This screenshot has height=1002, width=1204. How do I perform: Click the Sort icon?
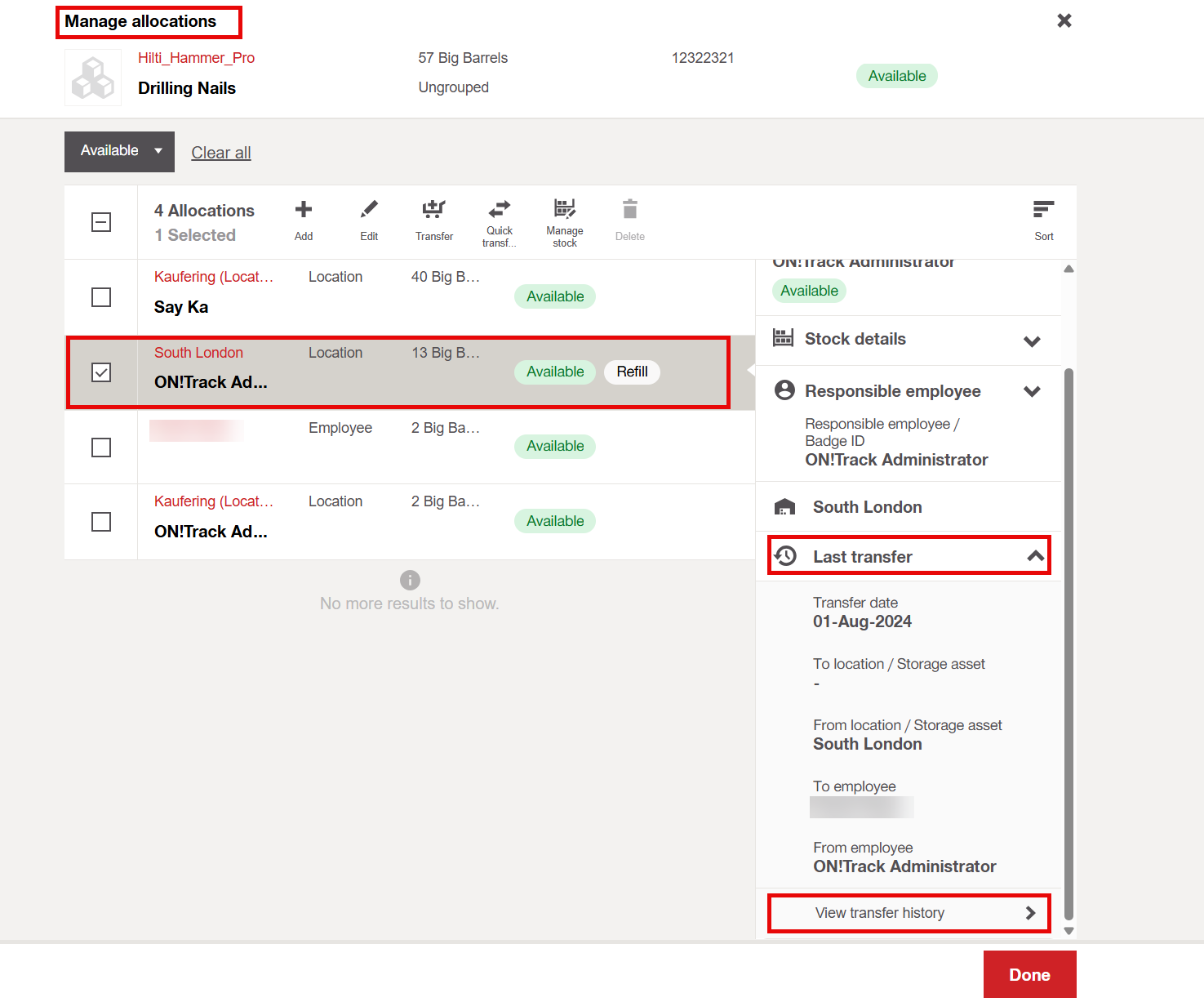1043,211
